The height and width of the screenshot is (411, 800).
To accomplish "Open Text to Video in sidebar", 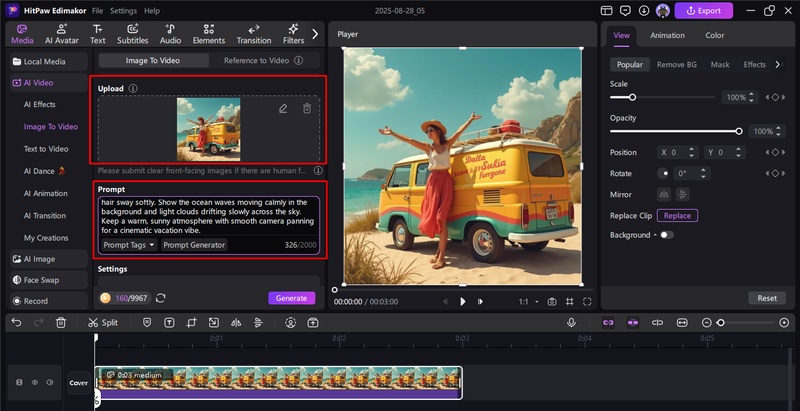I will pos(46,149).
